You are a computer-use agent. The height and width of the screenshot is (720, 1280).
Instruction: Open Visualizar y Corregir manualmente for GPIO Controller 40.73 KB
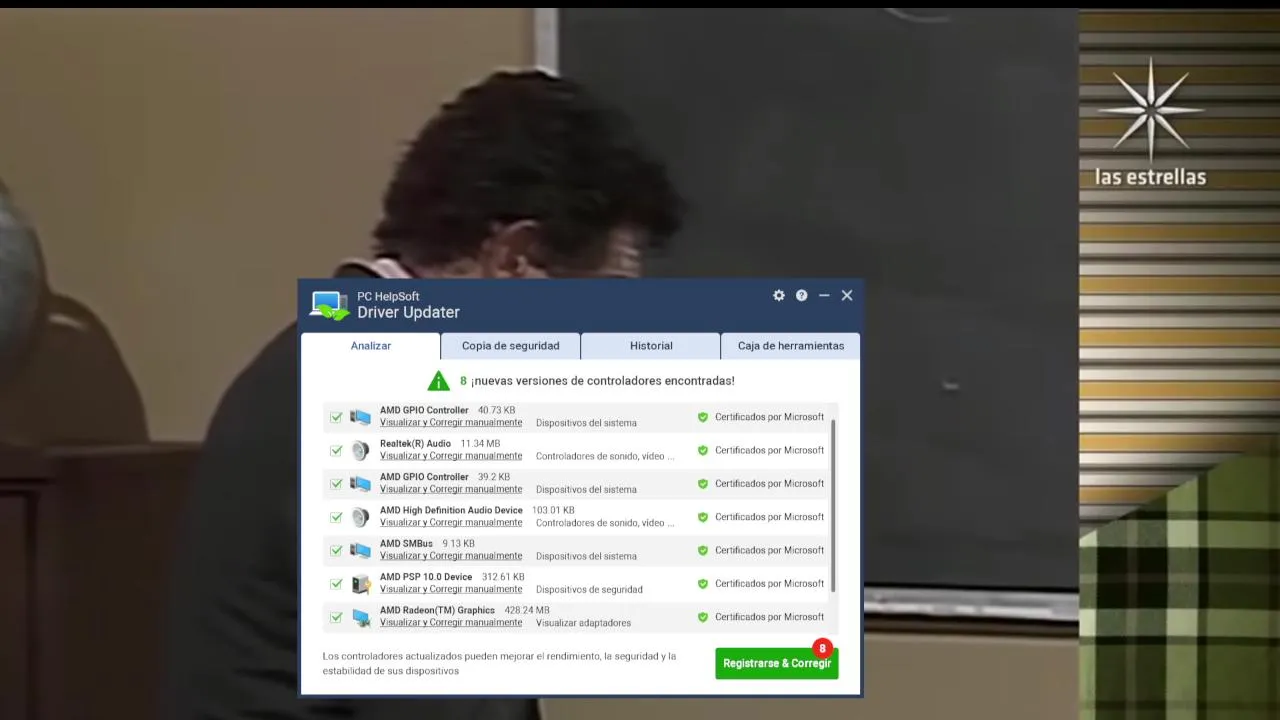(x=451, y=422)
